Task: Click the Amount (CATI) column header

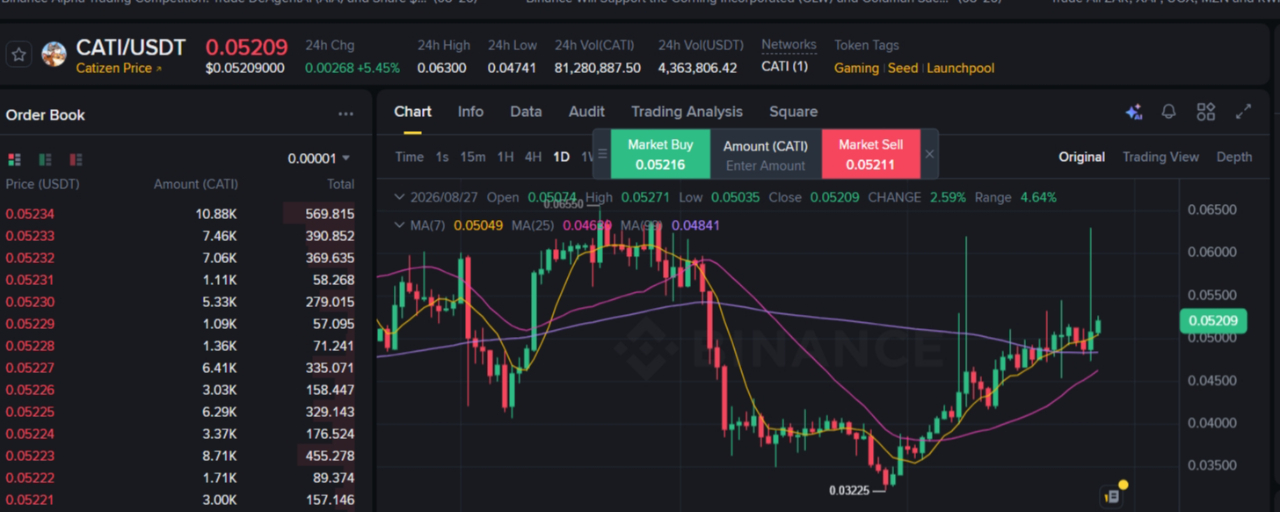Action: pos(196,184)
